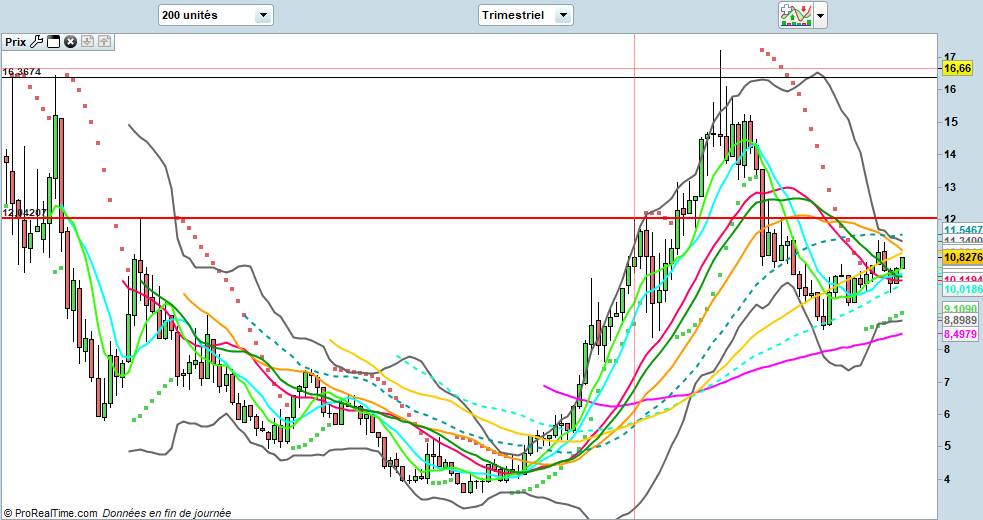Click the 10,0186 cyan indicator value

coord(963,289)
